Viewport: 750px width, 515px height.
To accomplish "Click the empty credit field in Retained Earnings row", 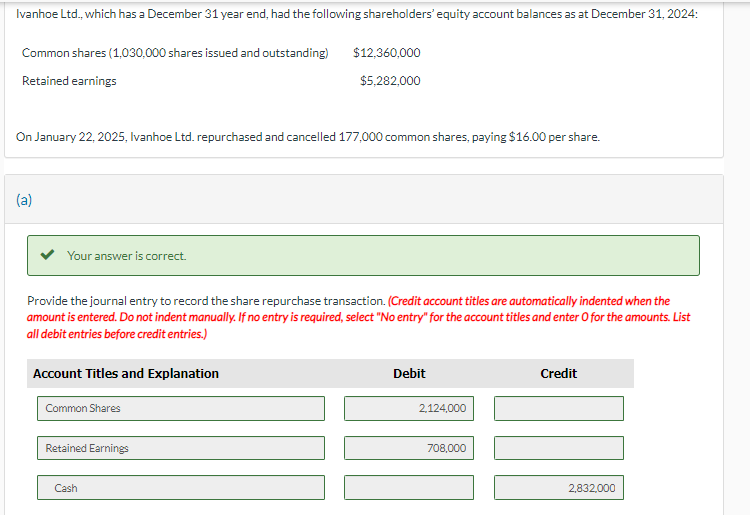I will click(x=559, y=448).
